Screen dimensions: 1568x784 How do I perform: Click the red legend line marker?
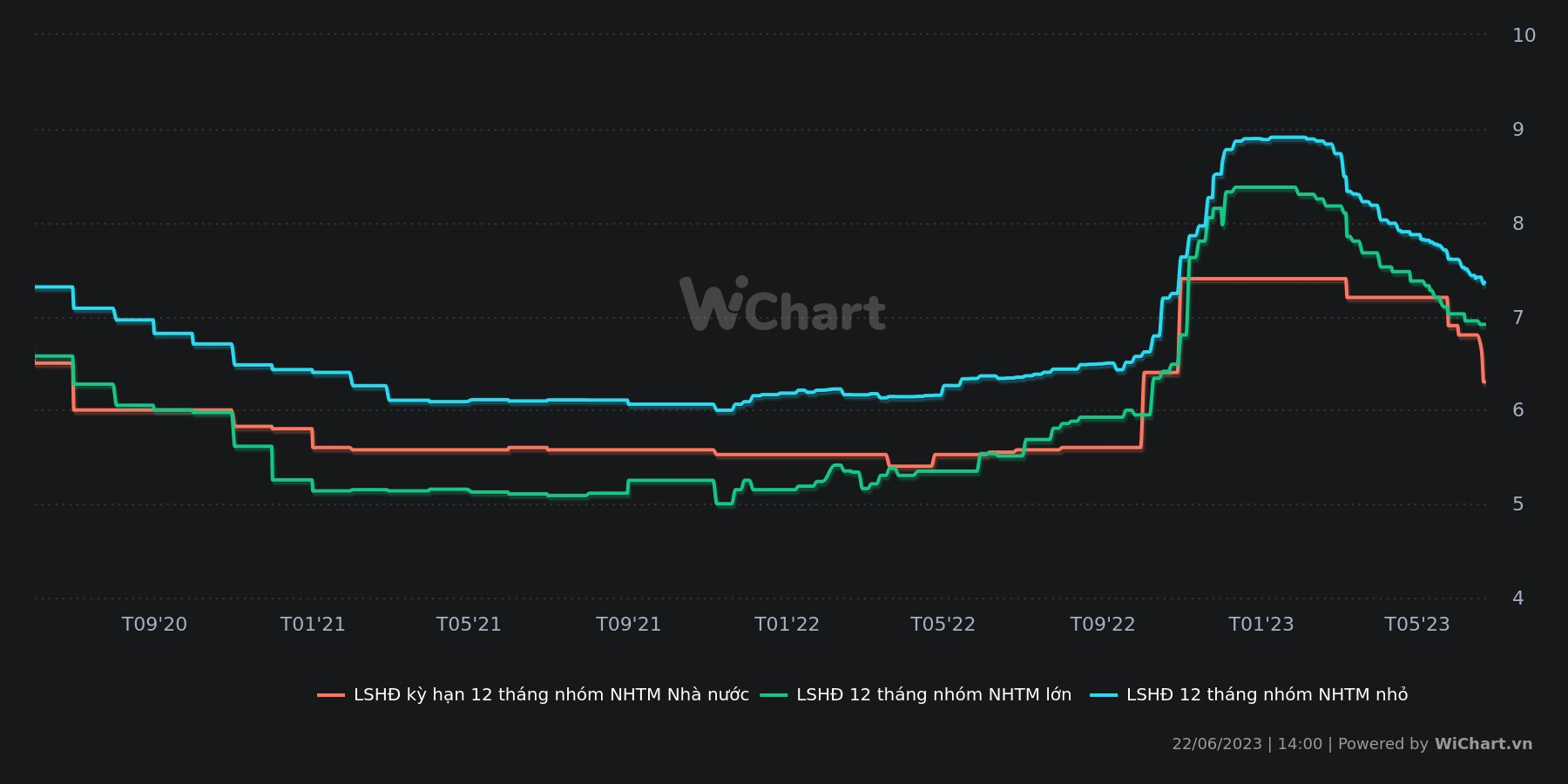click(x=331, y=695)
